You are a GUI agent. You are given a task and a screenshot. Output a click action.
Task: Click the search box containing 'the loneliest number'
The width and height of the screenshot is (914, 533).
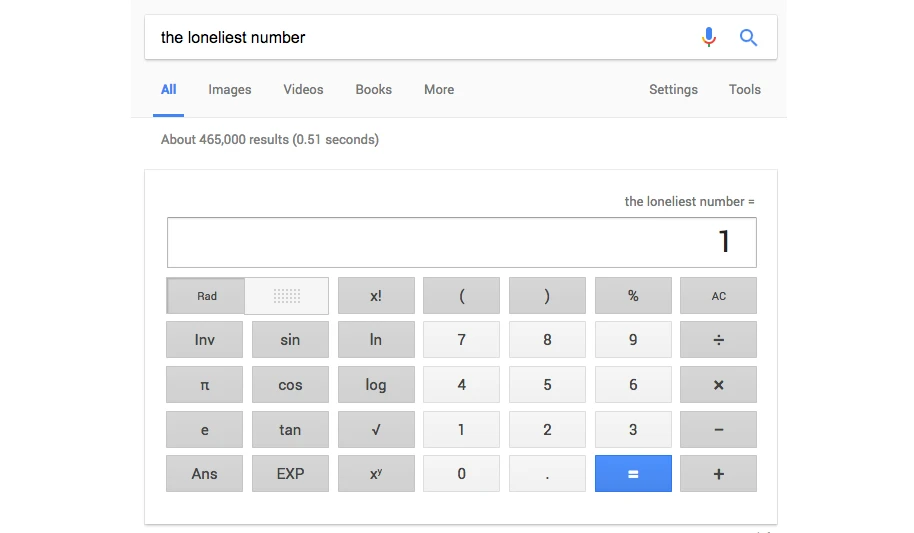click(420, 37)
